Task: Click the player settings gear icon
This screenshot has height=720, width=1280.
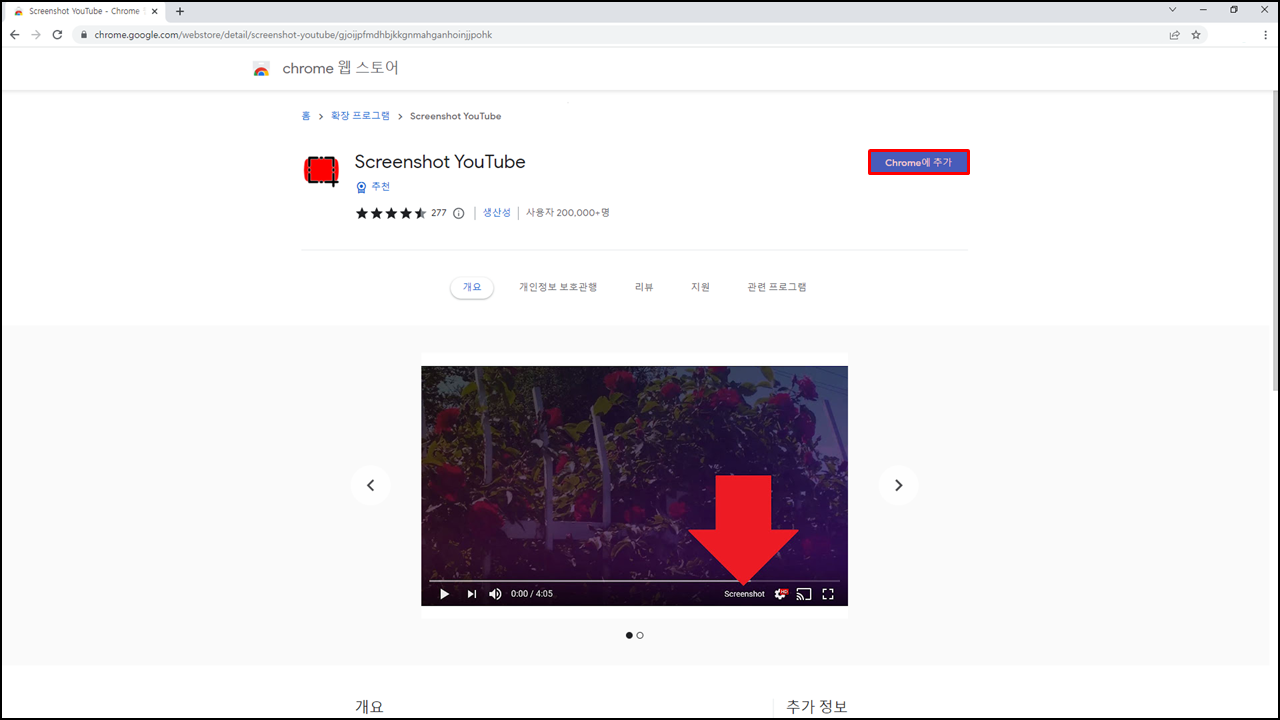Action: coord(781,594)
